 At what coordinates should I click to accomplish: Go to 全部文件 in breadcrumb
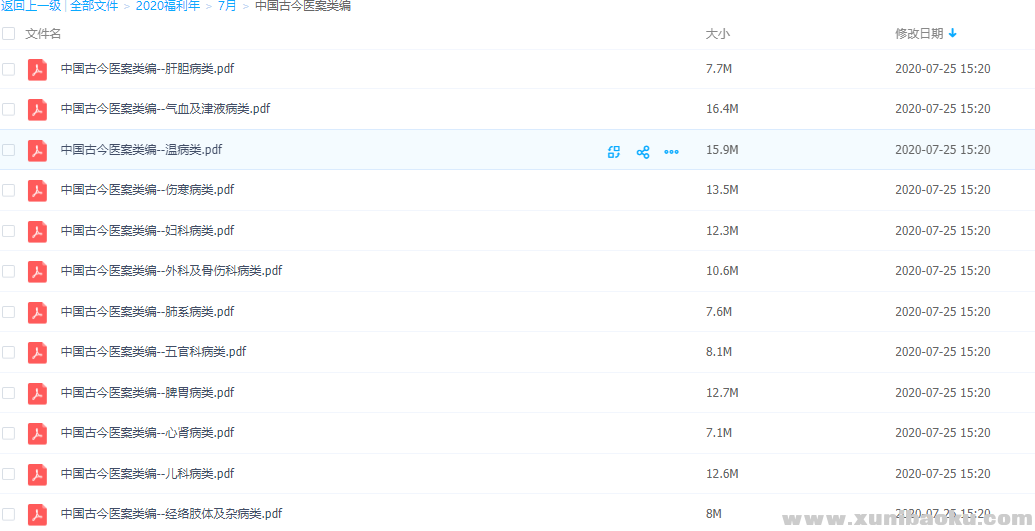click(x=94, y=6)
